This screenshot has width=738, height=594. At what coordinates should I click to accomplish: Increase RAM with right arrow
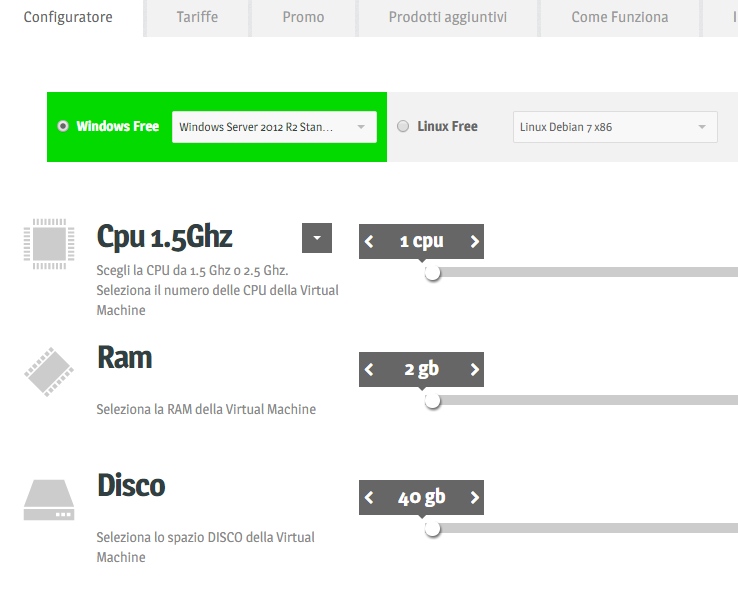click(474, 369)
